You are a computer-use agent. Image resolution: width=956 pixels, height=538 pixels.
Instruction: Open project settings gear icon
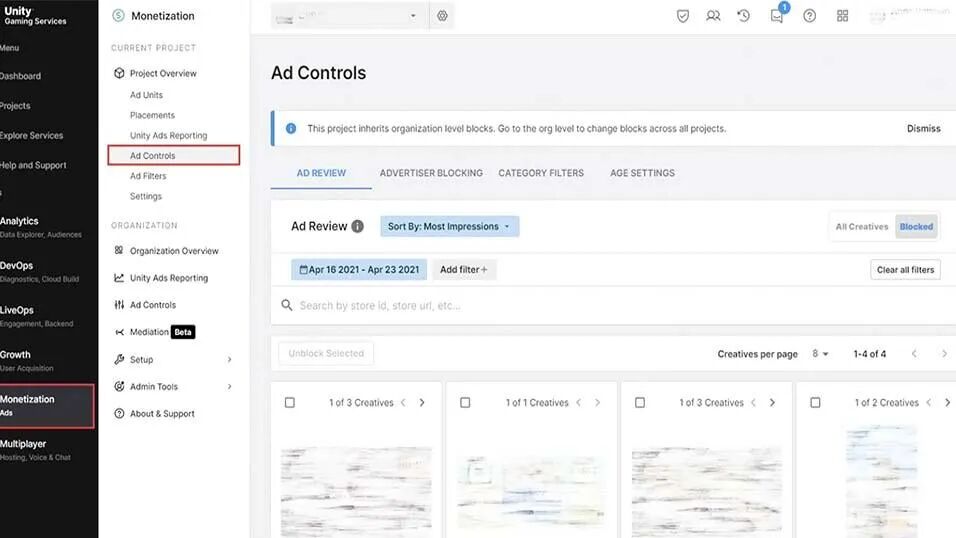click(x=442, y=16)
